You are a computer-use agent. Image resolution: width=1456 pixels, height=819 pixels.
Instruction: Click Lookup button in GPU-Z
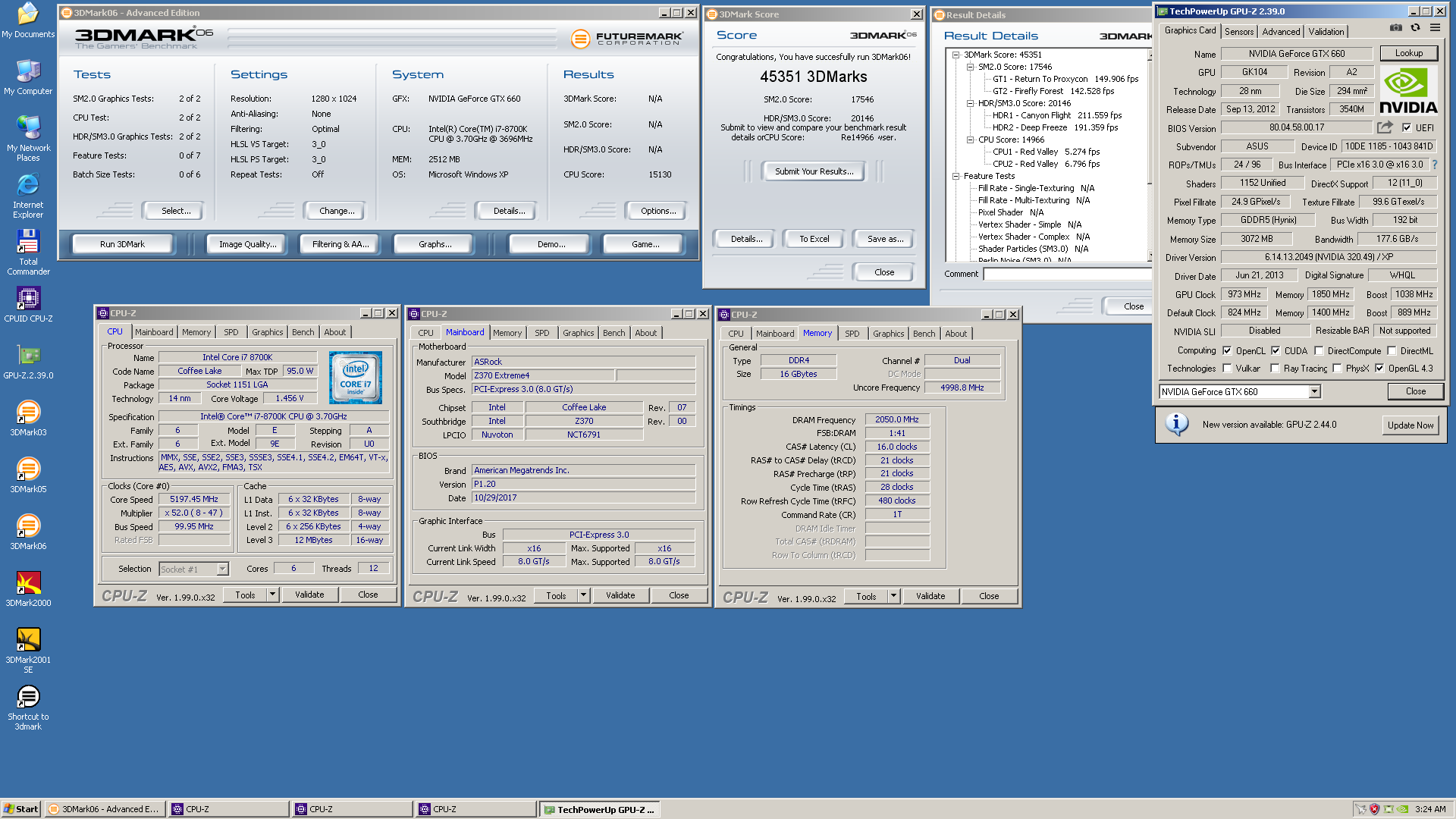(x=1408, y=53)
